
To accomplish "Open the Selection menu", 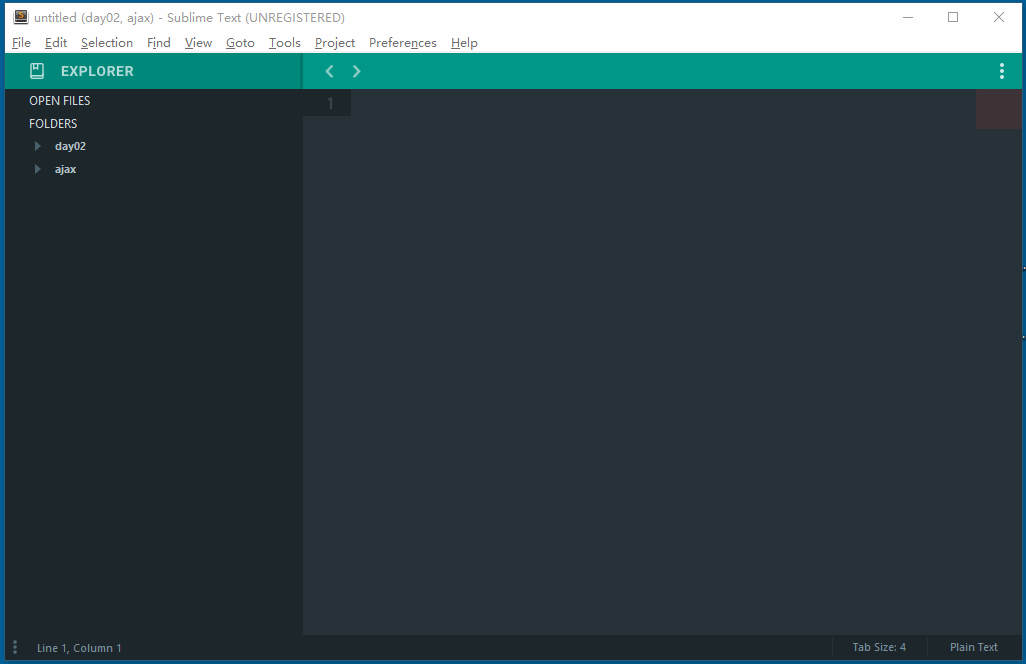I will (x=106, y=43).
